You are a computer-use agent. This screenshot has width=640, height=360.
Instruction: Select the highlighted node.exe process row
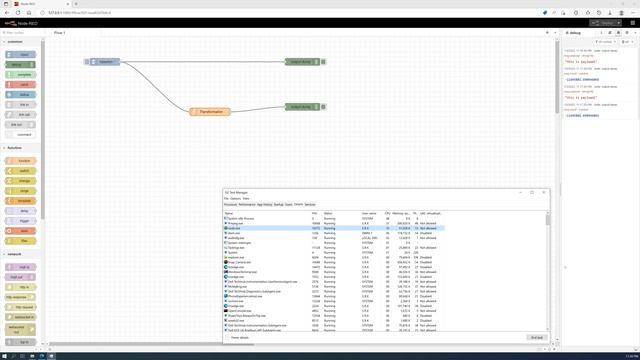pos(333,228)
